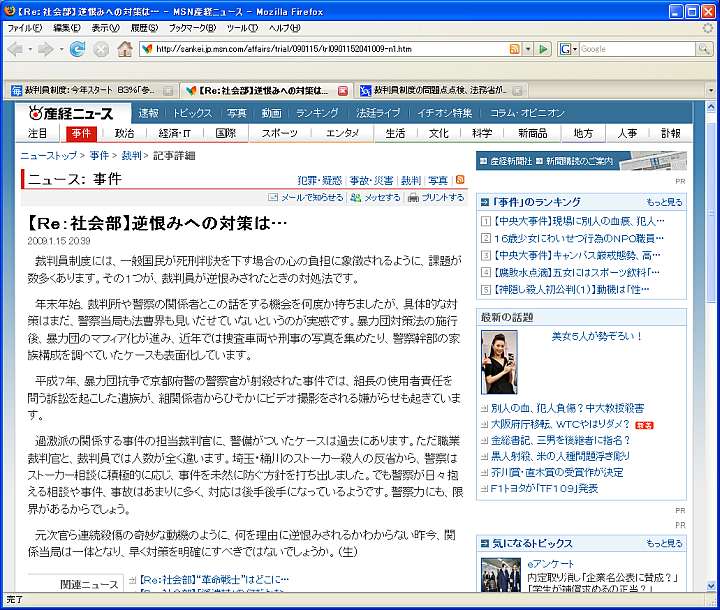
Task: Click orange RSS icon beside 写真 link
Action: coord(460,180)
